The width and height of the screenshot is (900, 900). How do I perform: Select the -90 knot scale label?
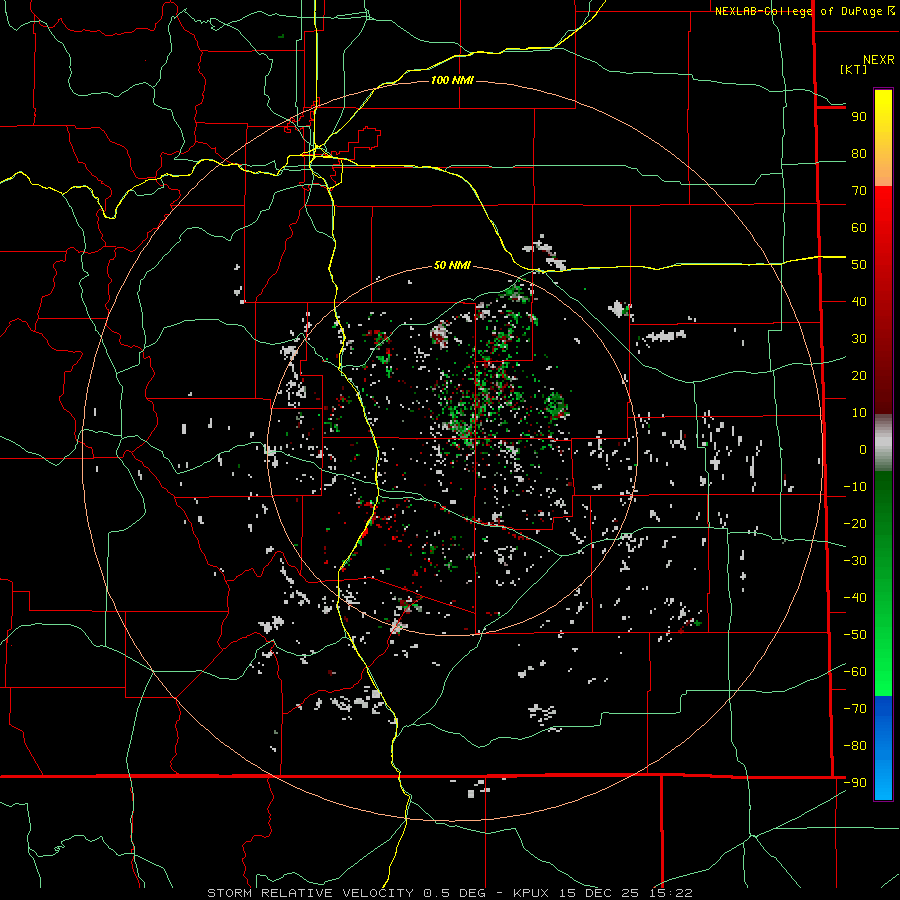855,783
